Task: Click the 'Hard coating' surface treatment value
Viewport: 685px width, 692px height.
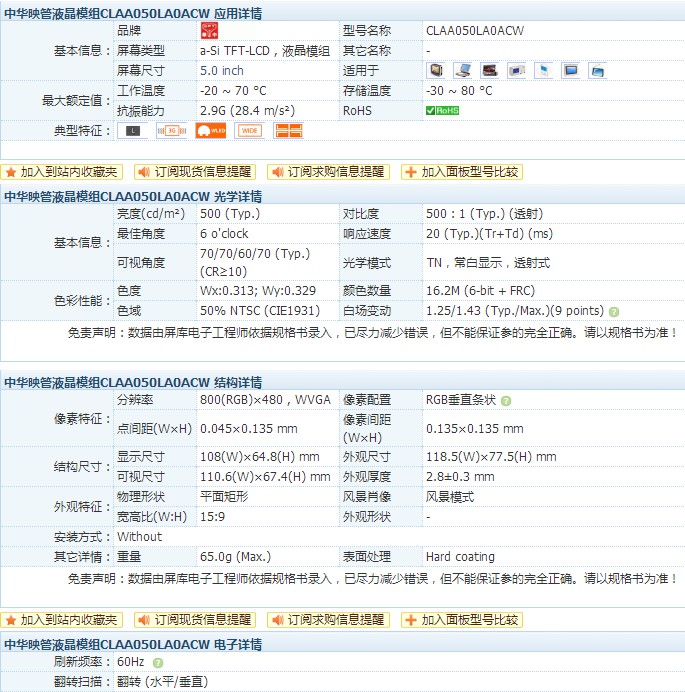Action: tap(460, 557)
